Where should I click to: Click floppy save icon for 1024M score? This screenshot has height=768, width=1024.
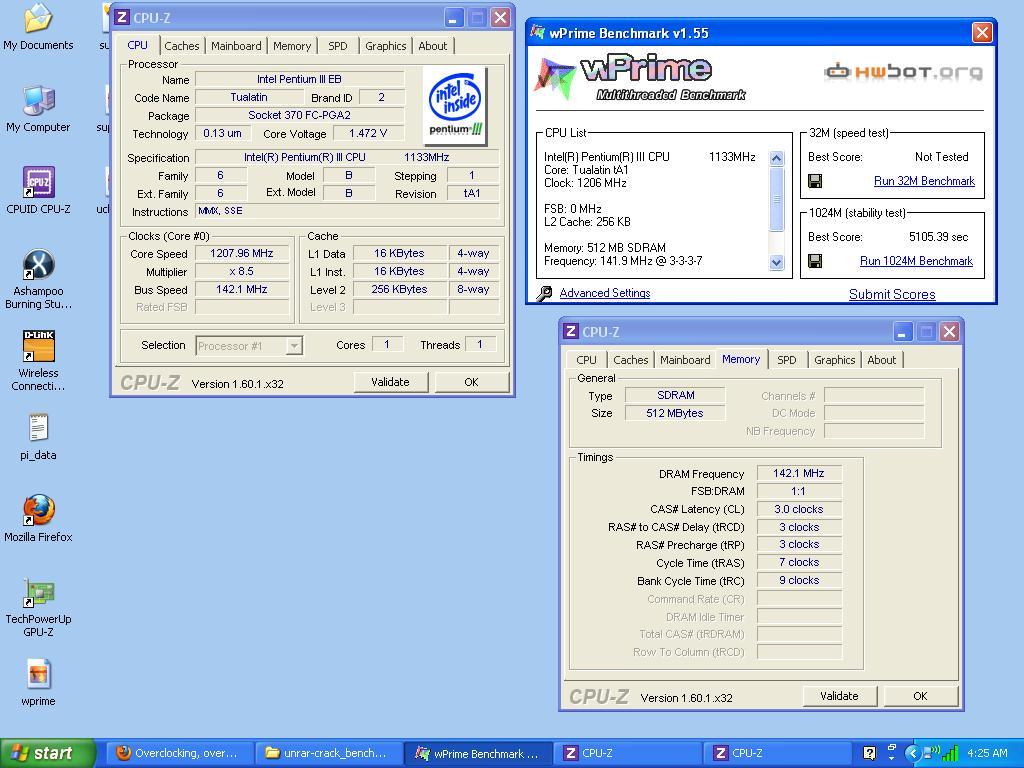(x=815, y=261)
